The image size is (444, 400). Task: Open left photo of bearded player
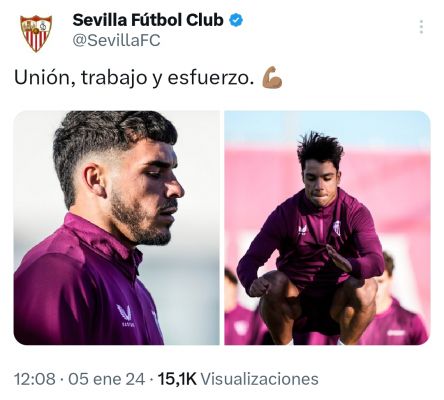coord(116,228)
